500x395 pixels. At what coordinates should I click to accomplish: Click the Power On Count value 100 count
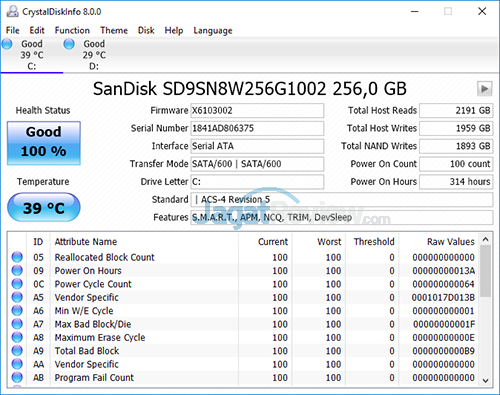tap(456, 164)
